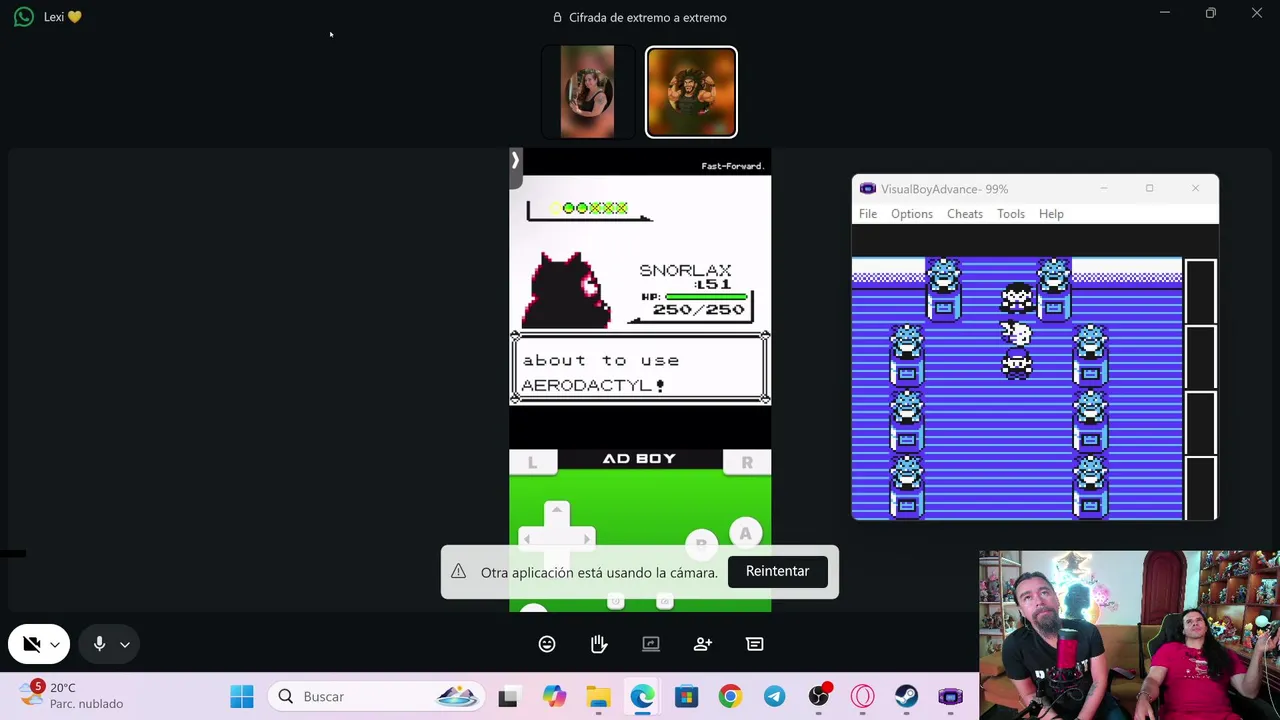This screenshot has width=1280, height=720.
Task: Open the Windows Start menu
Action: [242, 696]
